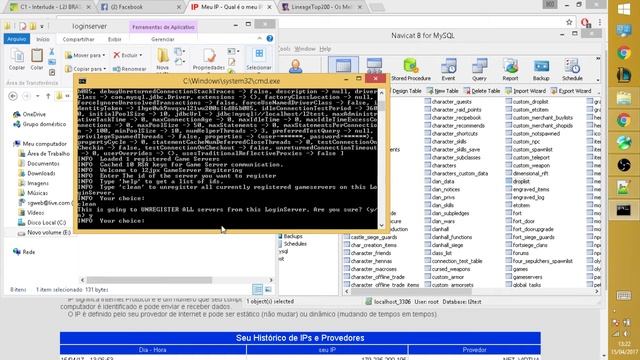Click Delete Table in Navicat
This screenshot has height=360, width=640.
click(482, 91)
